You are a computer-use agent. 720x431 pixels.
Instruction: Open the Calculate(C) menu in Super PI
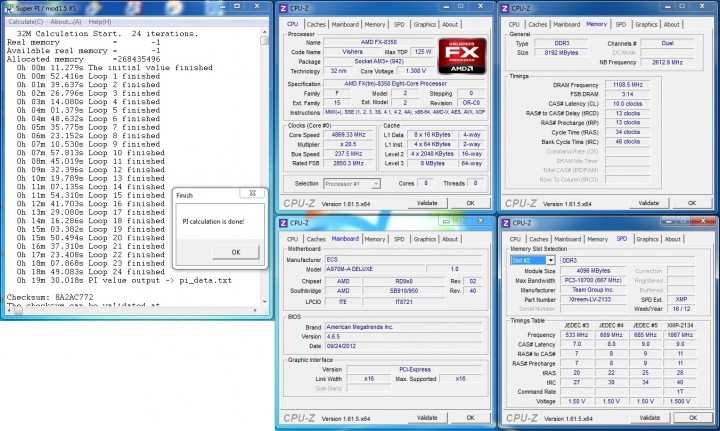(26, 22)
